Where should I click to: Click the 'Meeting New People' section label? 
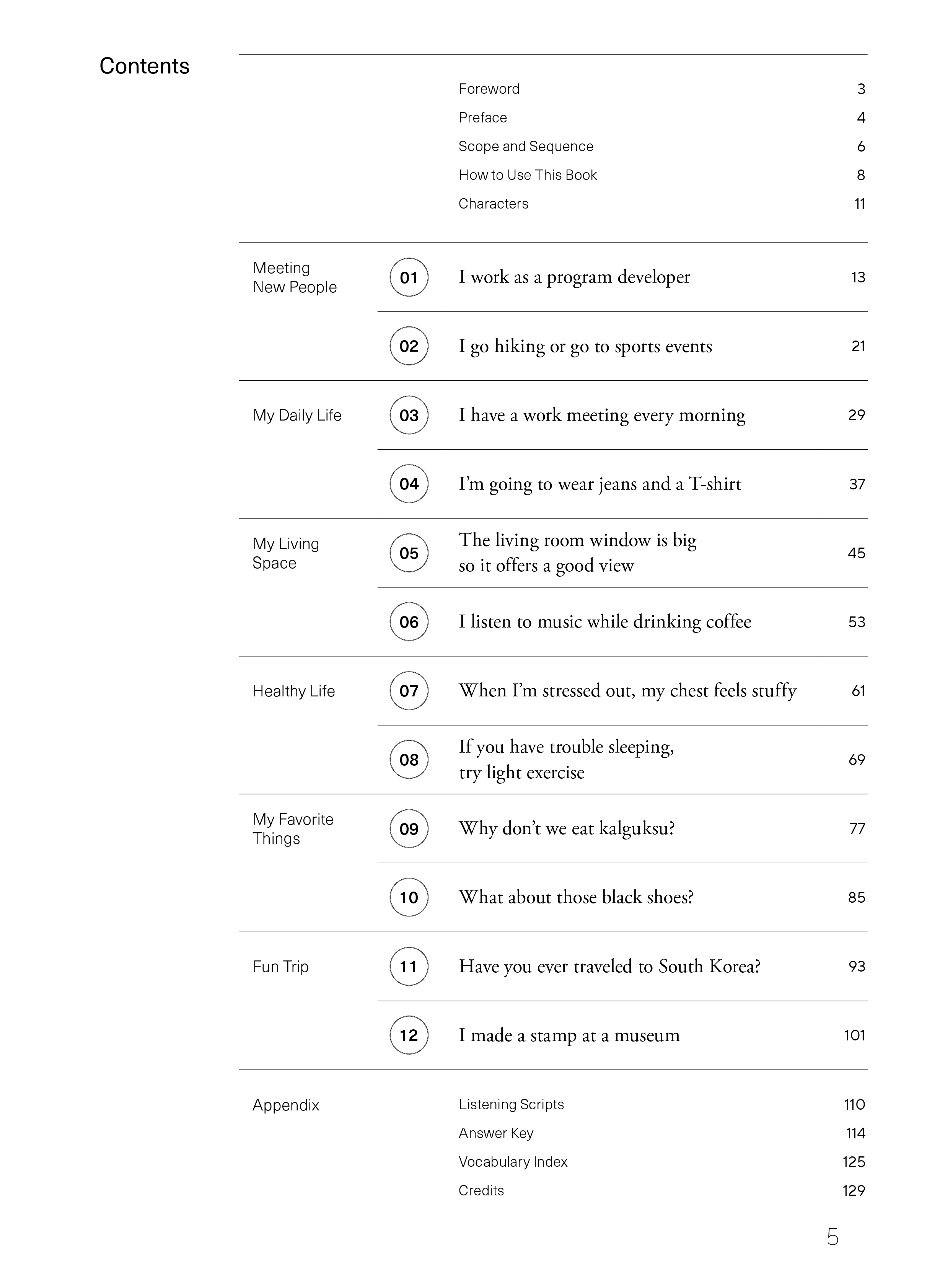[x=295, y=277]
